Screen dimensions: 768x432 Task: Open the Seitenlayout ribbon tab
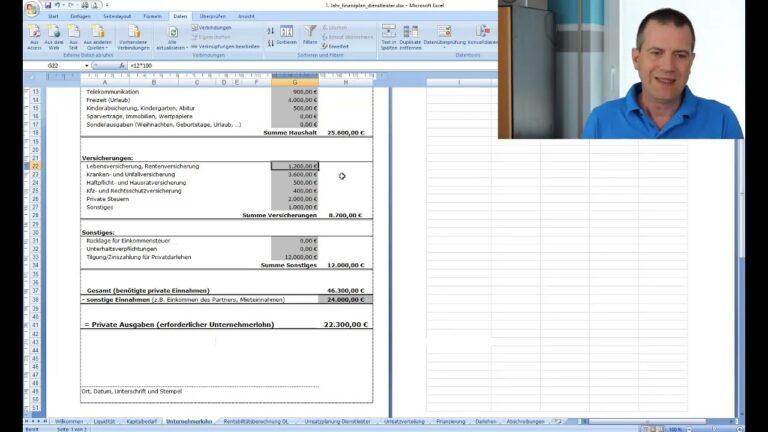117,17
